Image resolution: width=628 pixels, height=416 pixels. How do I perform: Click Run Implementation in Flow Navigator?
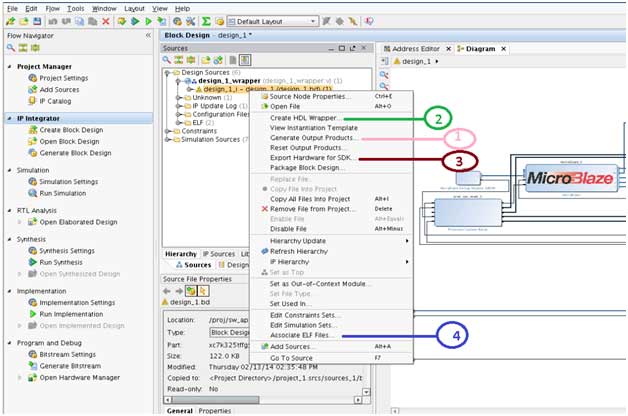(x=71, y=314)
